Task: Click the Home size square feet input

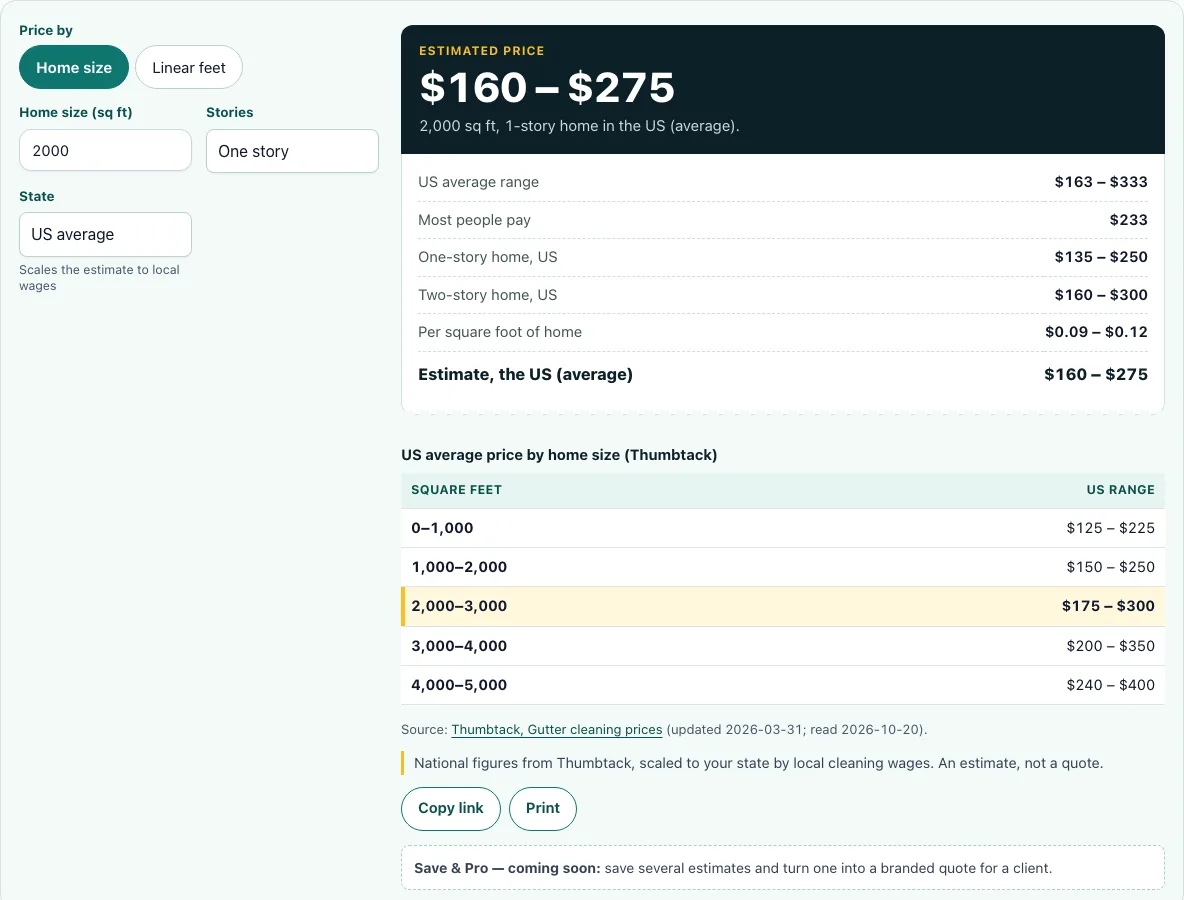Action: pyautogui.click(x=105, y=150)
